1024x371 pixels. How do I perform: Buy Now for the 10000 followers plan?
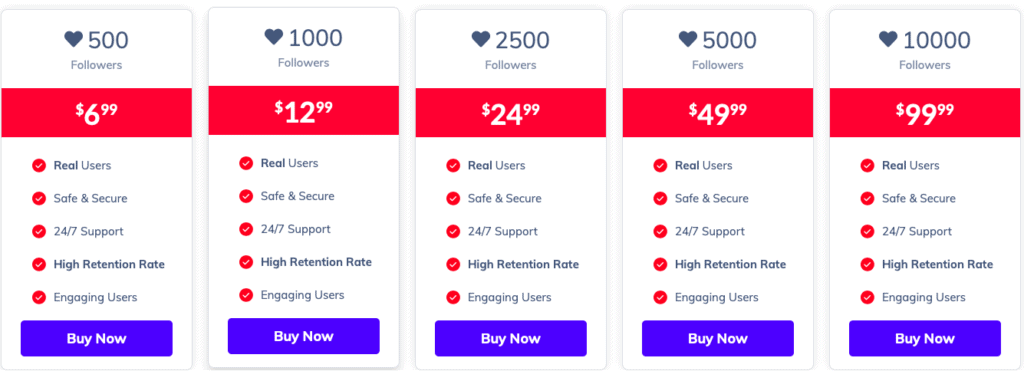[925, 338]
